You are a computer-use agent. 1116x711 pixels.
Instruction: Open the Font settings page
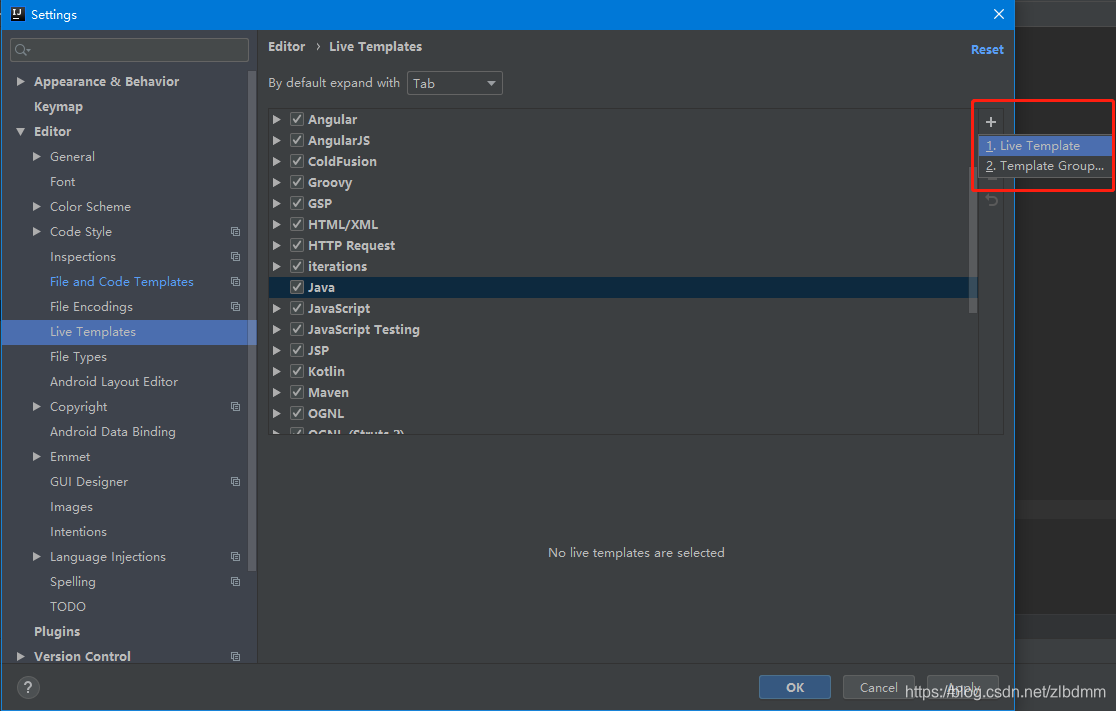pos(63,181)
